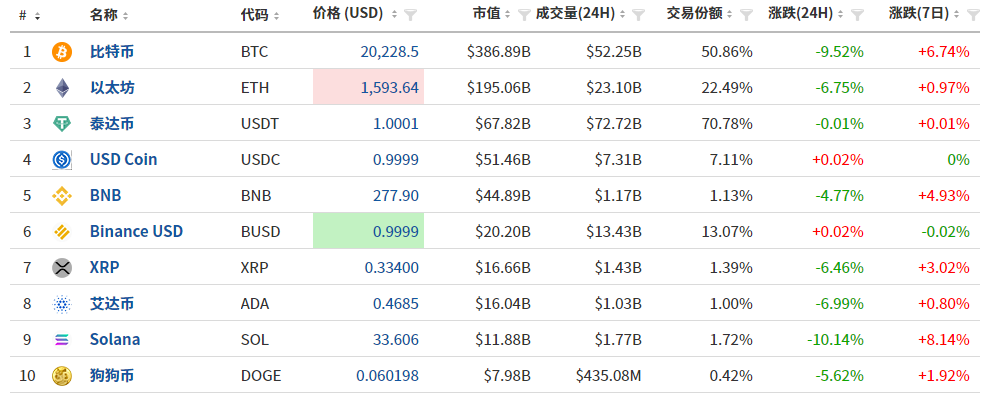
Task: Click the green highlighted BUSD price 0.9999
Action: pos(395,232)
